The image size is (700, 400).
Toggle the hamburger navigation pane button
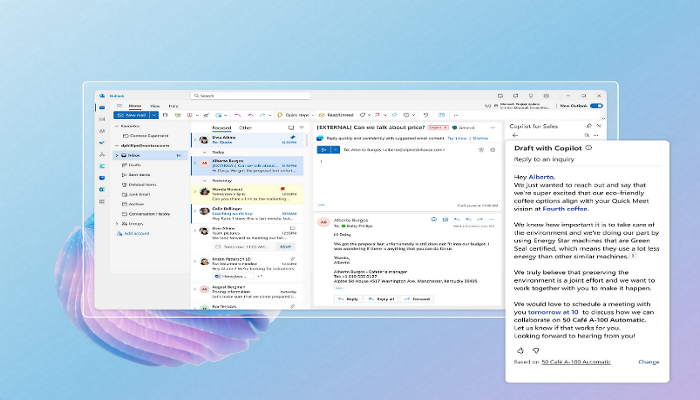point(119,106)
